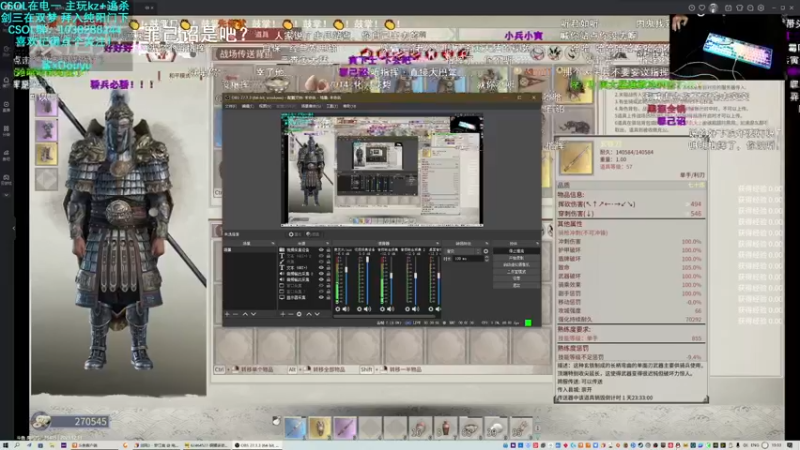The image size is (800, 450).
Task: Toggle visibility of 文本 (GDI+) source
Action: 321,267
